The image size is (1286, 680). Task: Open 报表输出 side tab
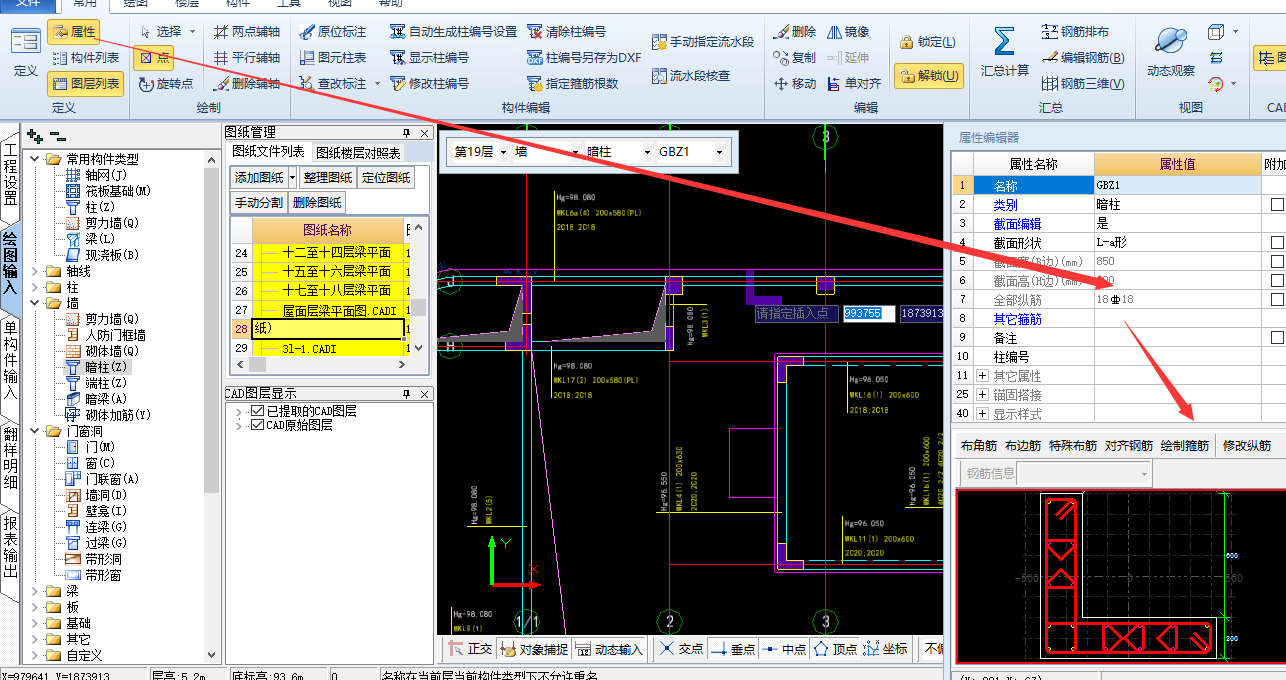click(x=10, y=548)
